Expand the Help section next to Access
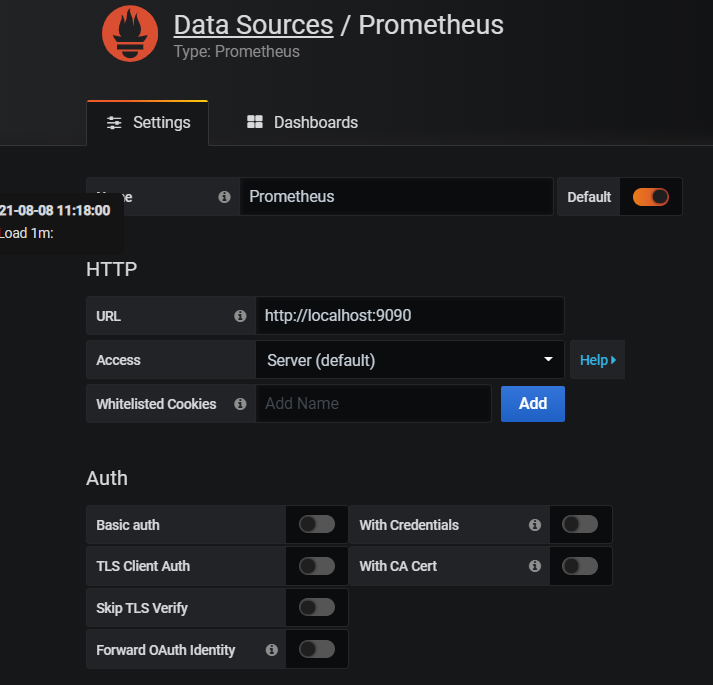This screenshot has height=685, width=713. click(x=598, y=360)
